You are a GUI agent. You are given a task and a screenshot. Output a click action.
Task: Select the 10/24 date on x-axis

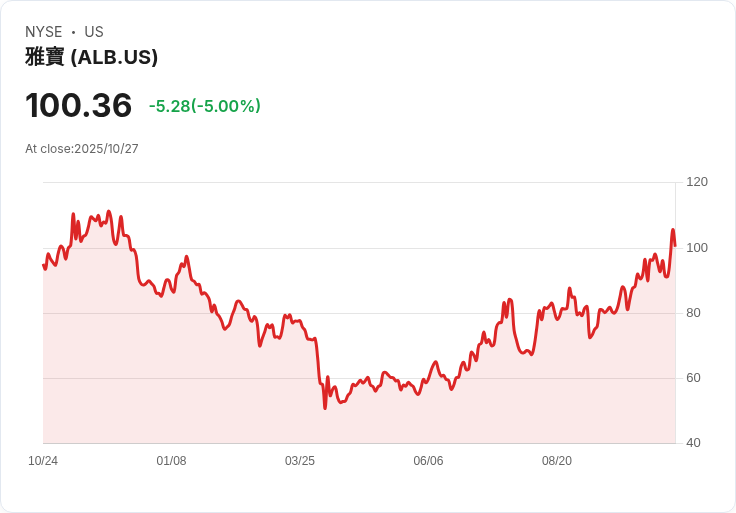[43, 461]
